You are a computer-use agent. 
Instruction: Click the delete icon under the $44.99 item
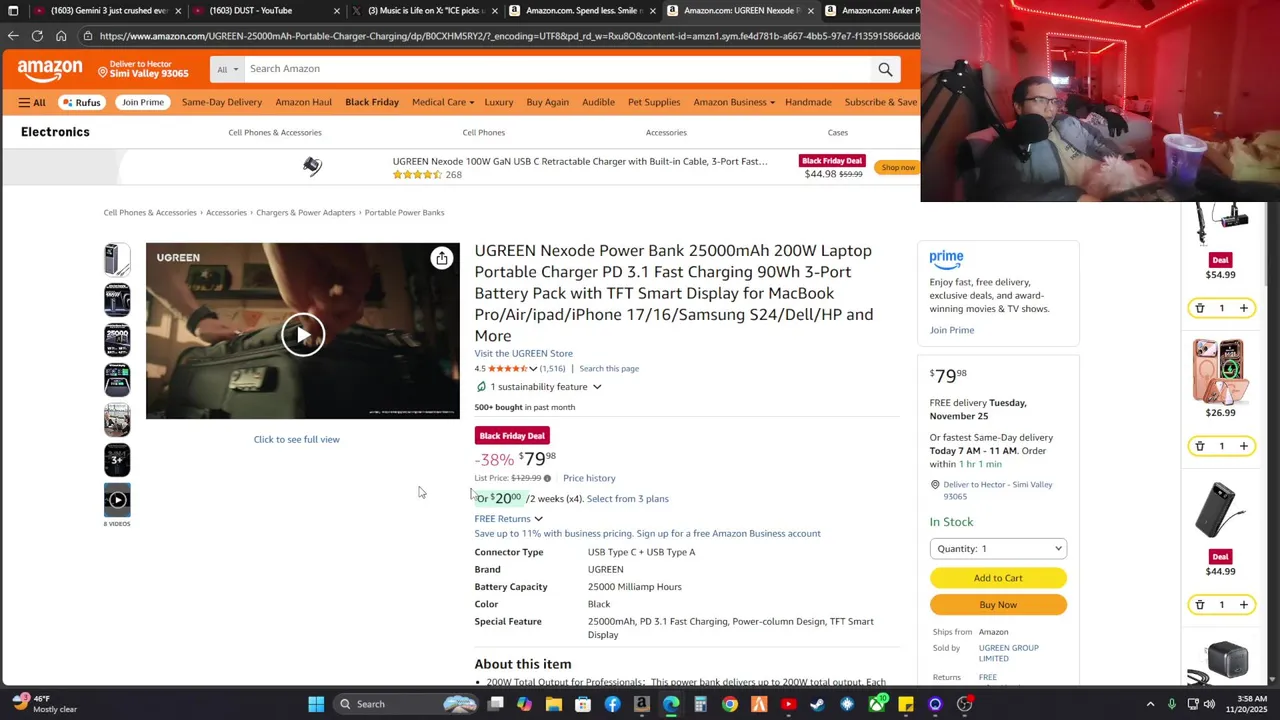1200,604
